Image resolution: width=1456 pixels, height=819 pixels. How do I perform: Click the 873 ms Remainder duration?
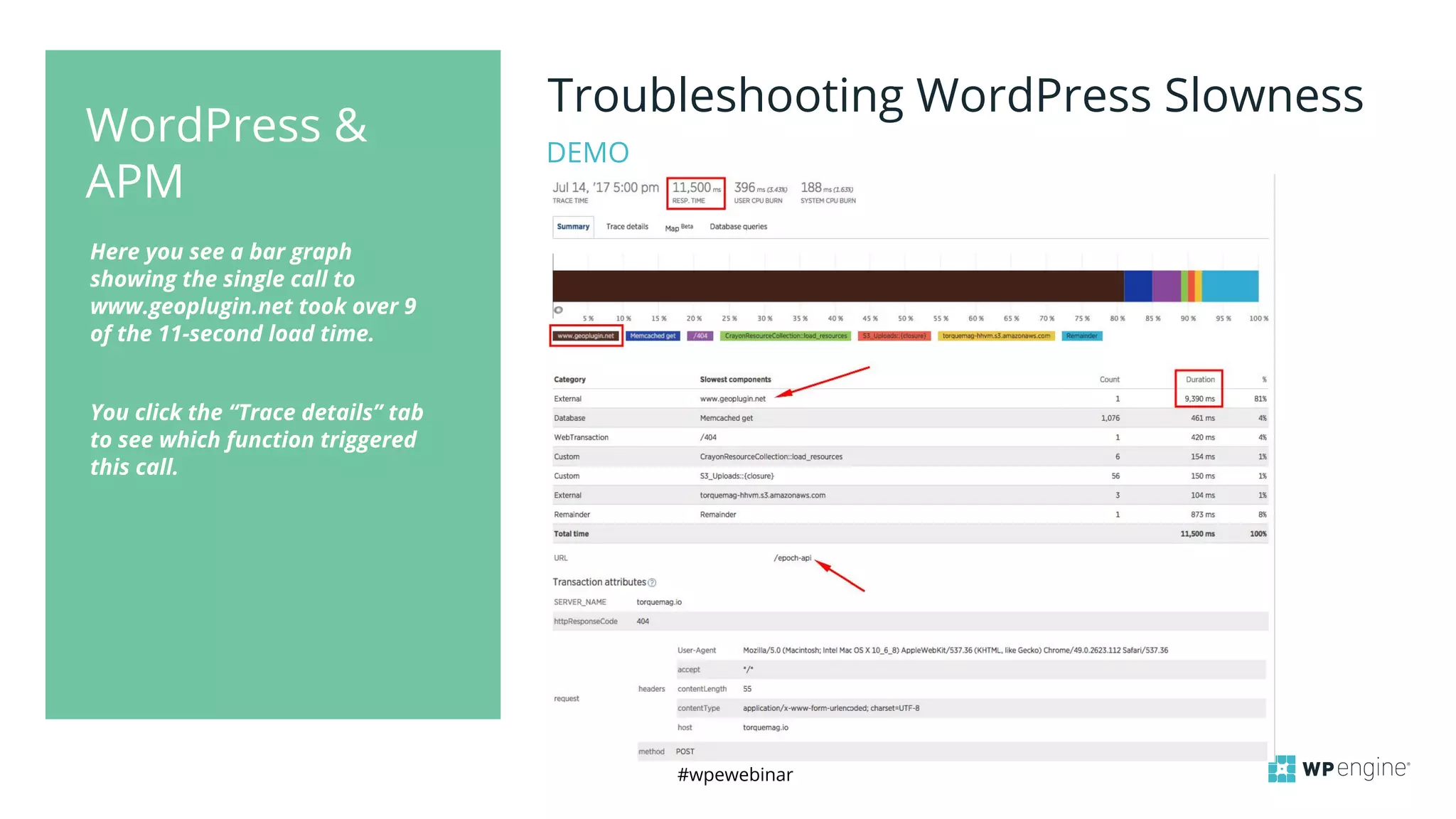point(1203,514)
